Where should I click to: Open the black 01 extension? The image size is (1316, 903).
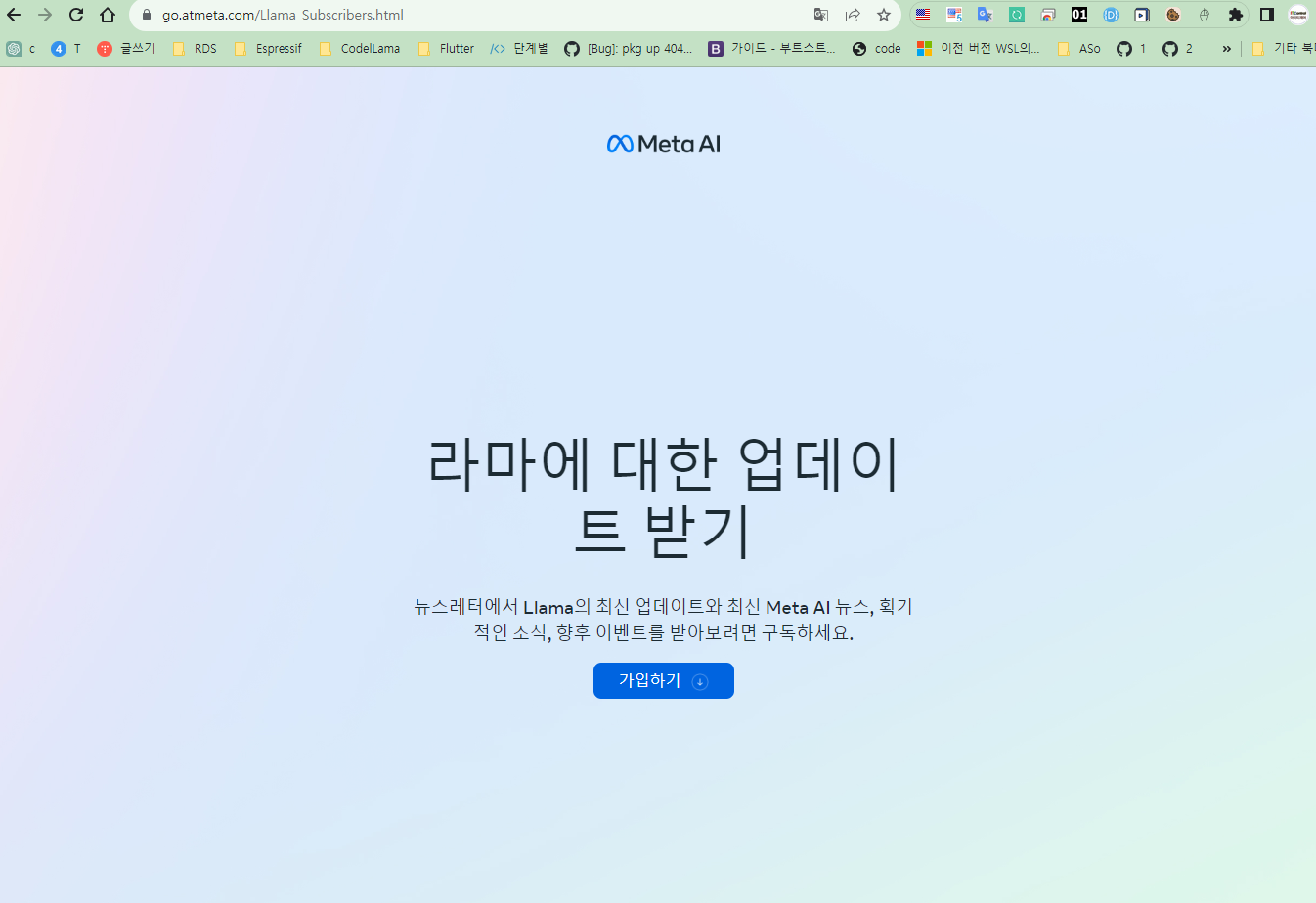1079,15
